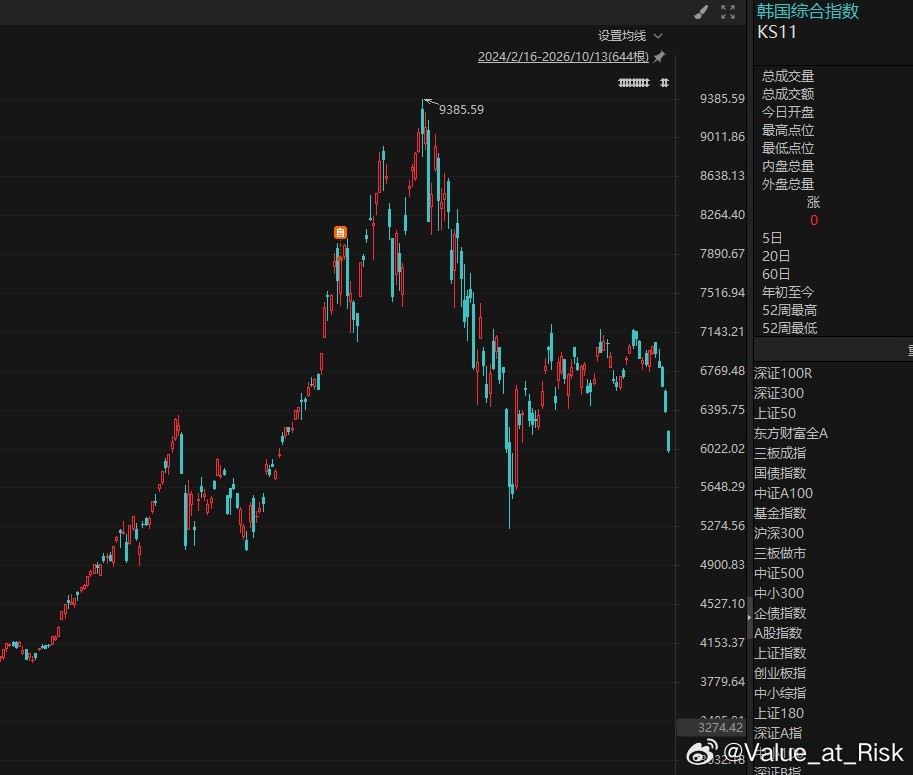913x775 pixels.
Task: Select 三板做市 in the list
Action: pyautogui.click(x=780, y=553)
